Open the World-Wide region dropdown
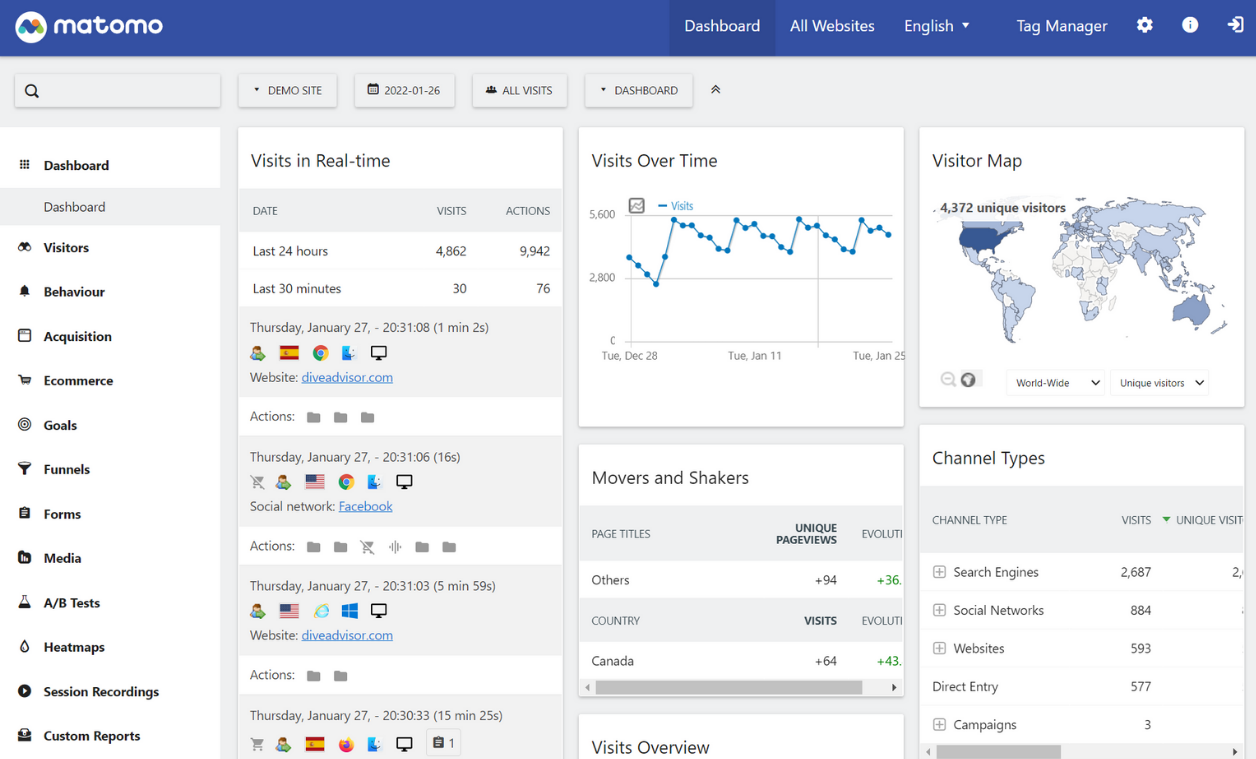Image resolution: width=1256 pixels, height=759 pixels. coord(1054,382)
